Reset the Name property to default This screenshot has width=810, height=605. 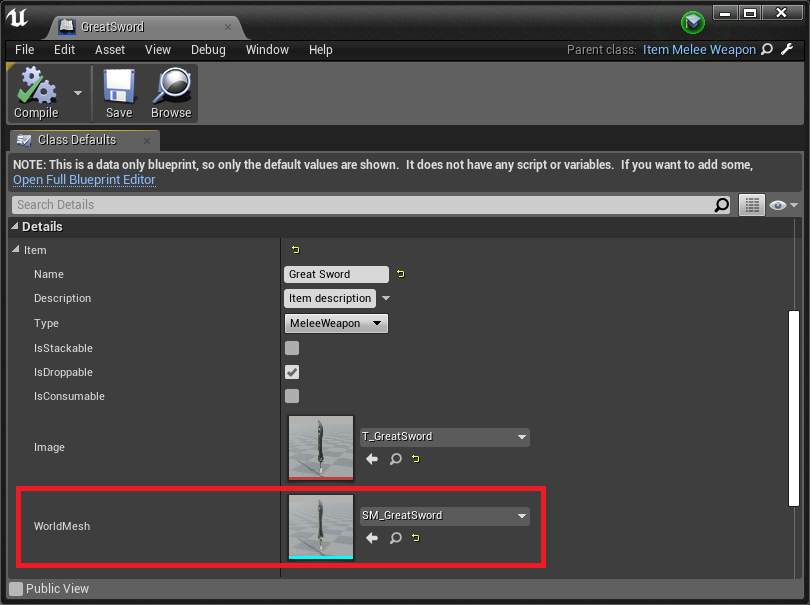401,274
